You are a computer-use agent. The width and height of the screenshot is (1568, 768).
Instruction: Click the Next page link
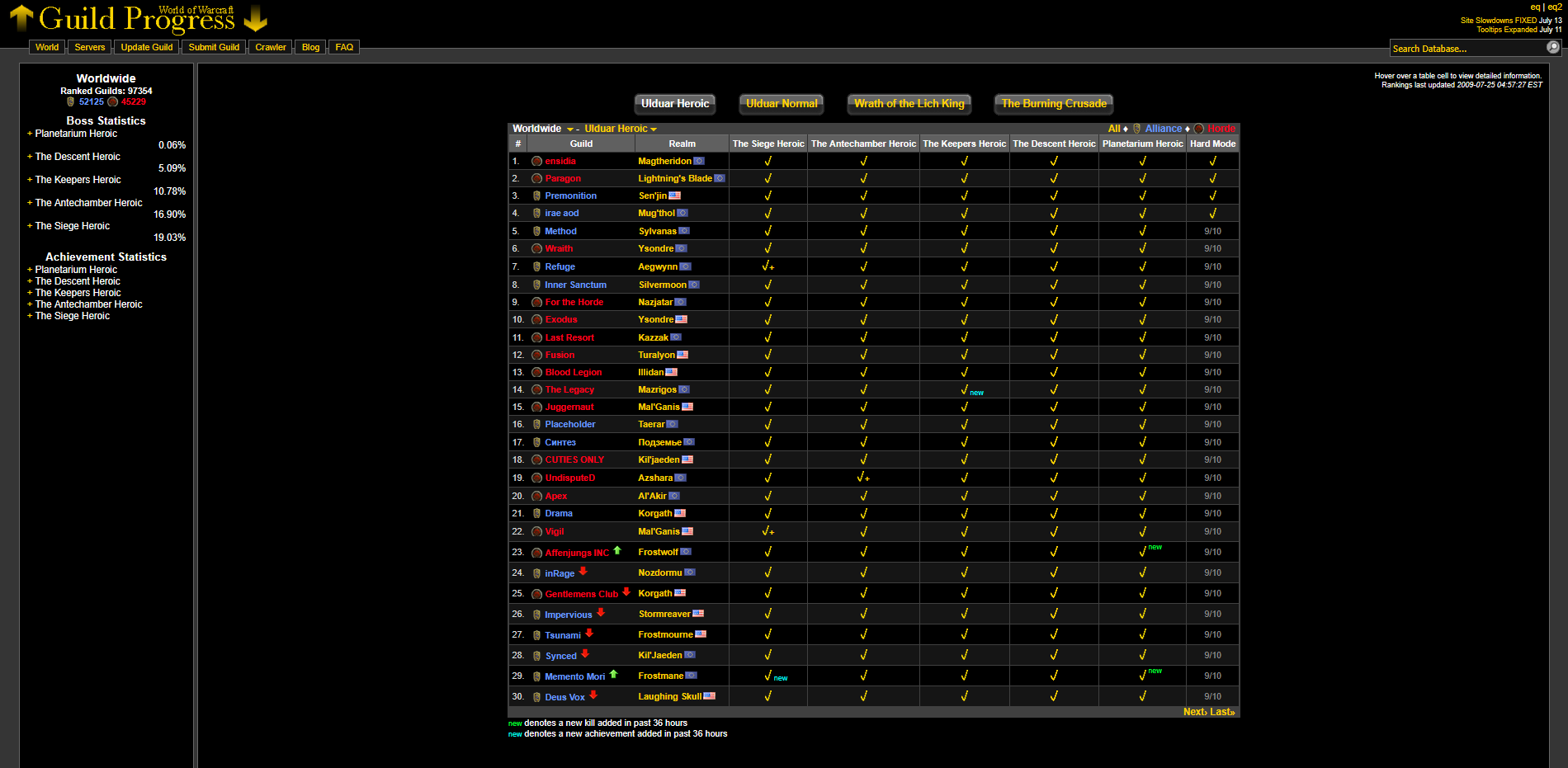point(1196,711)
